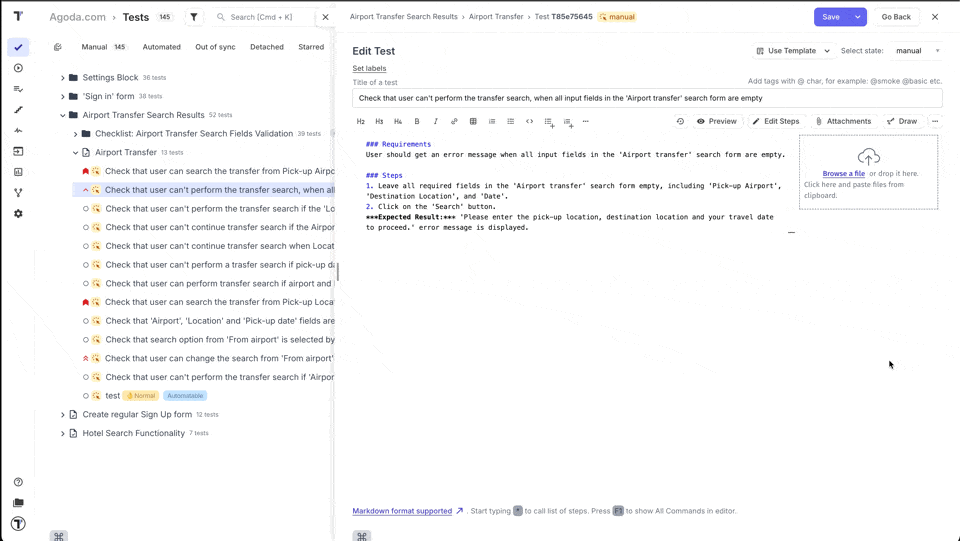Collapse the Airport Transfer Search Results folder

coord(63,115)
